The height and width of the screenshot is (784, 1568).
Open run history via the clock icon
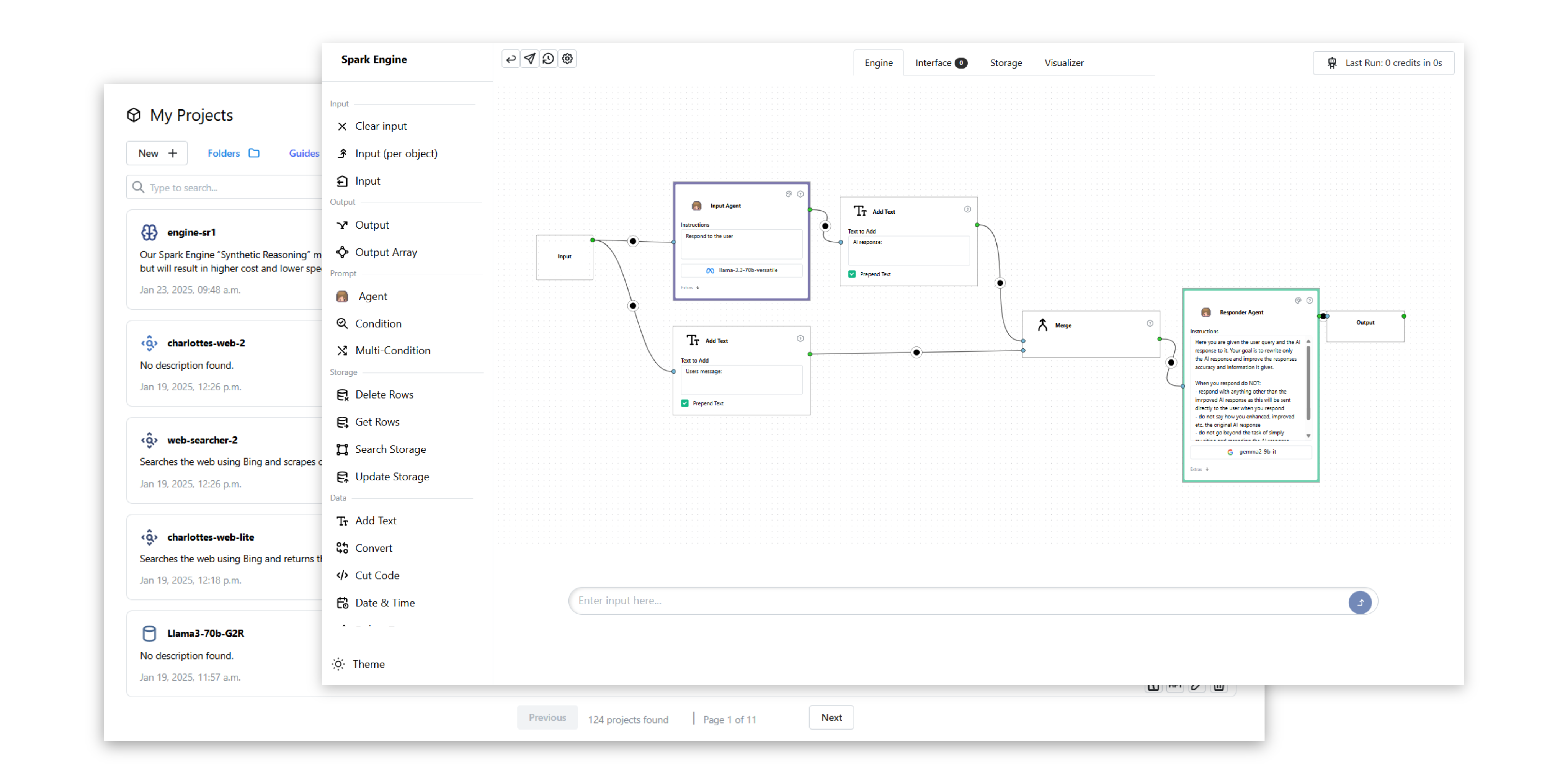click(549, 59)
